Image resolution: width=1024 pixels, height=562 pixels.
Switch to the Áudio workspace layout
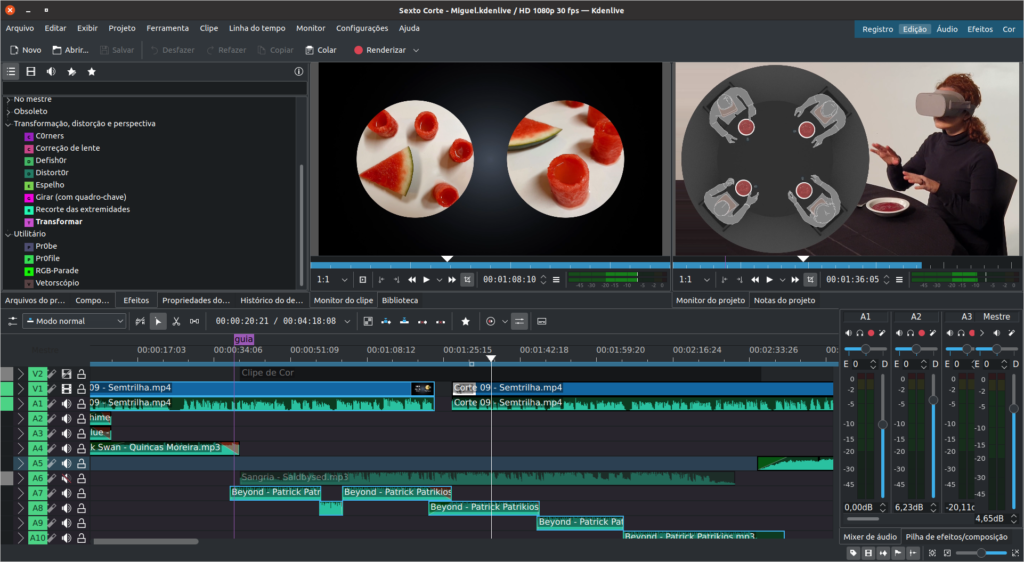tap(946, 29)
